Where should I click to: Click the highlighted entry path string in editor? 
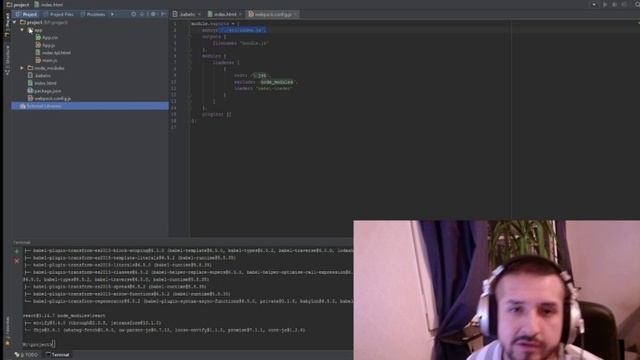242,30
